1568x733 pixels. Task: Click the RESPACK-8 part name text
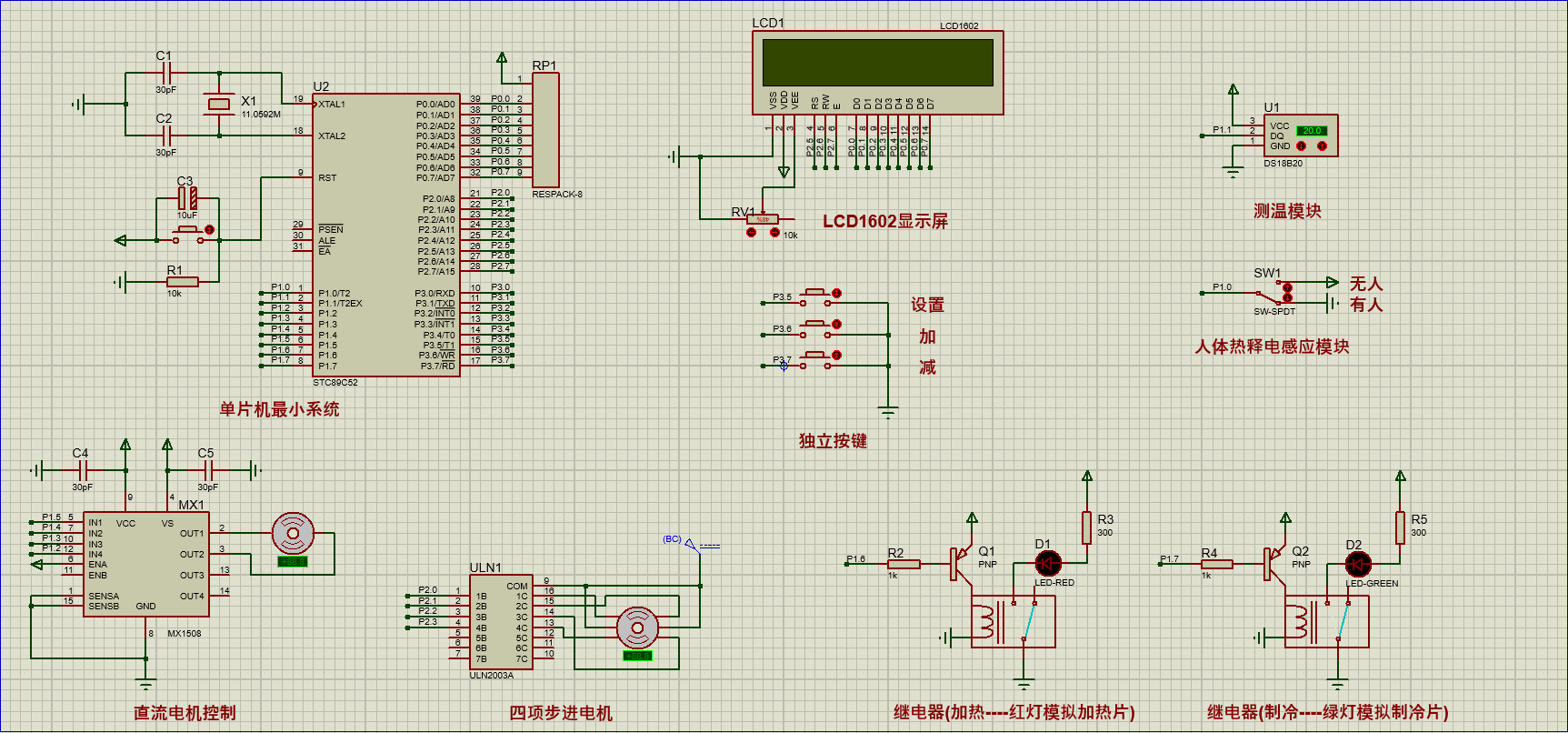(x=557, y=195)
